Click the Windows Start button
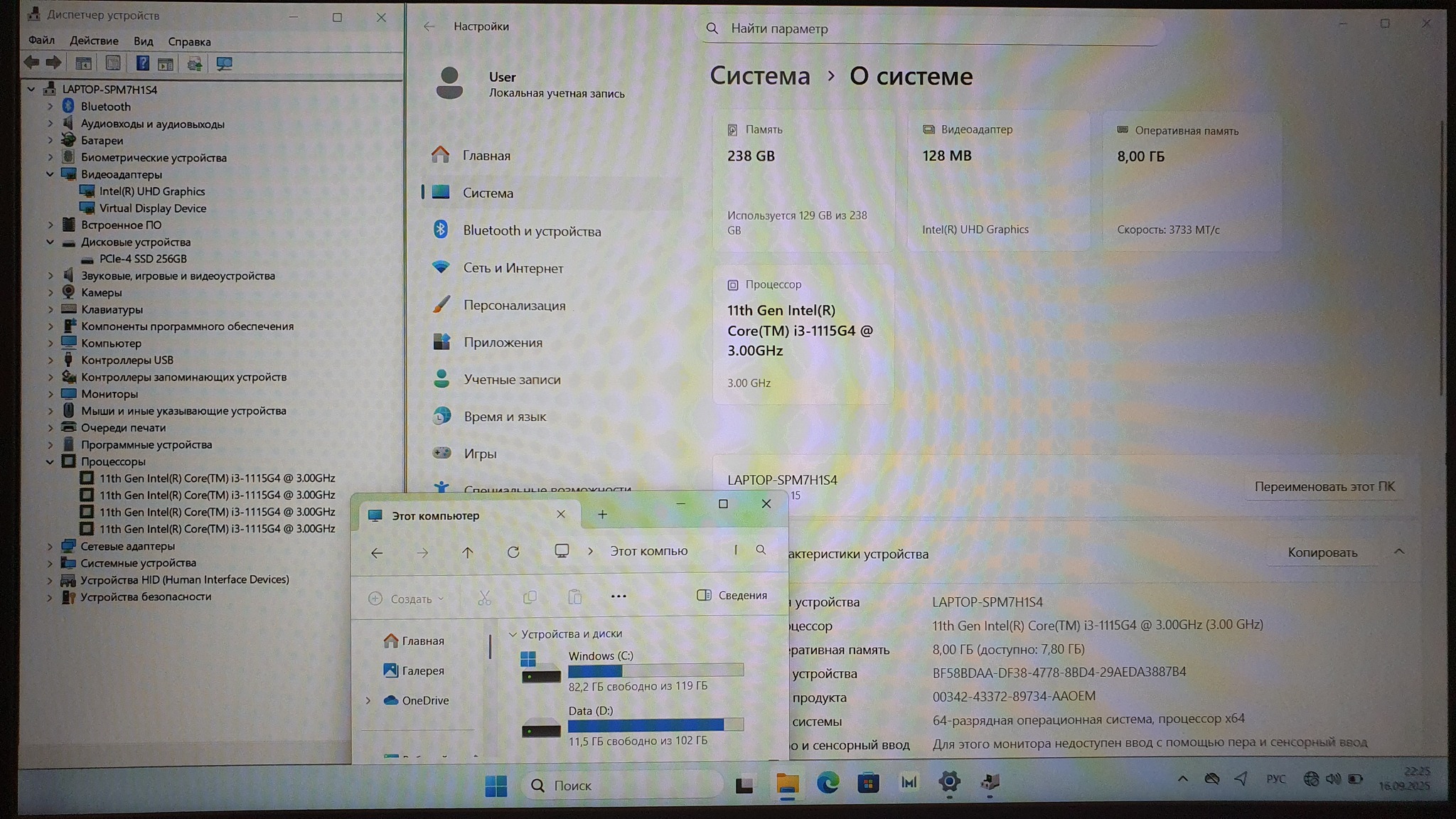 [496, 785]
